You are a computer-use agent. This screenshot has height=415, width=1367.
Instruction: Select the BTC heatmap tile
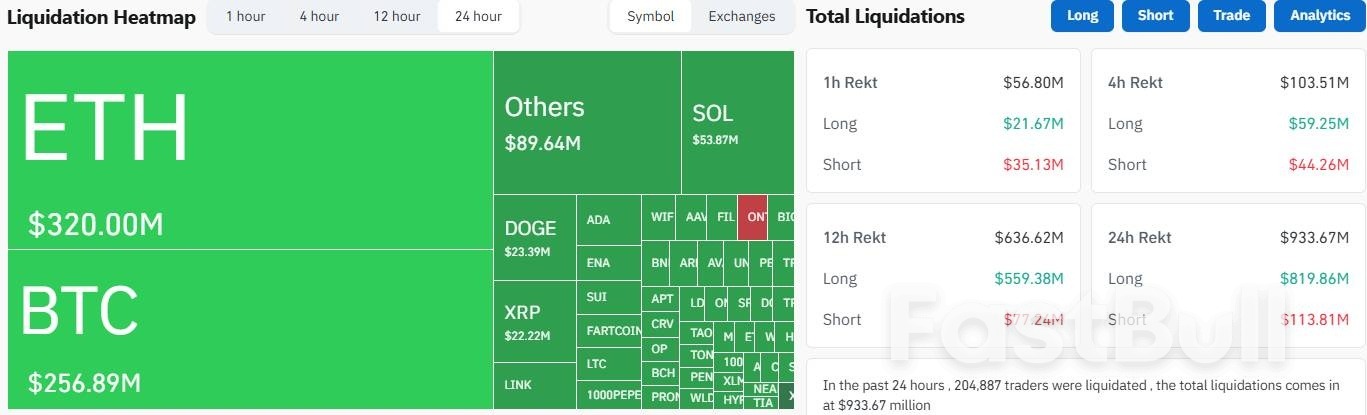[x=250, y=330]
